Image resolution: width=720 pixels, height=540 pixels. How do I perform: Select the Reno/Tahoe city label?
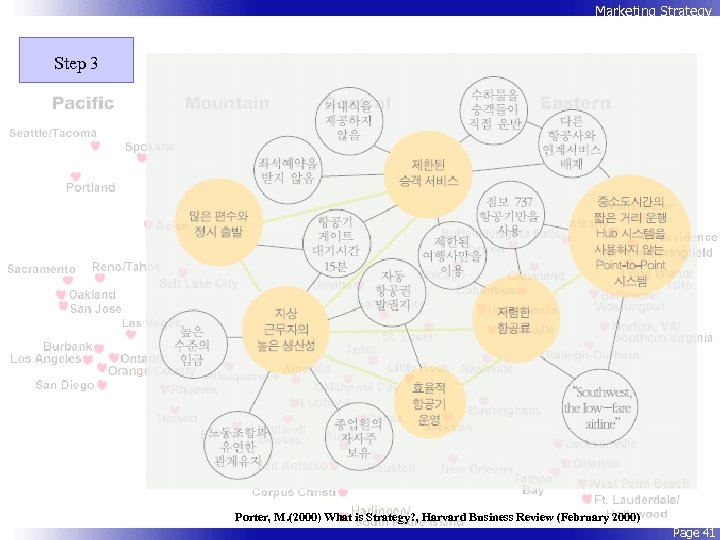[x=126, y=267]
